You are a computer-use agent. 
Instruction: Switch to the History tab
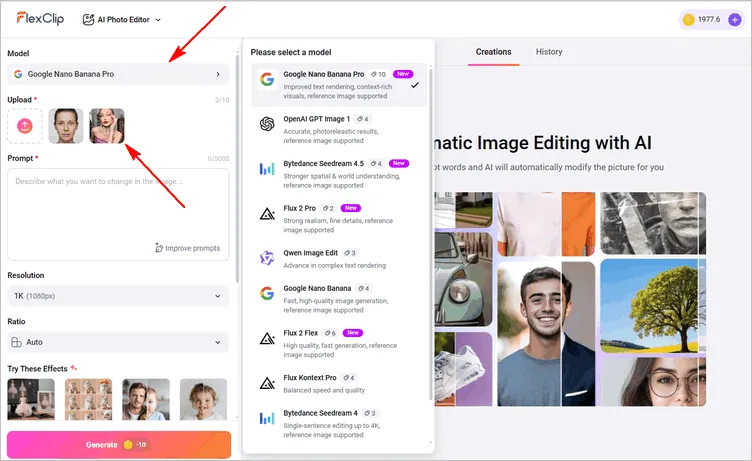[x=549, y=52]
